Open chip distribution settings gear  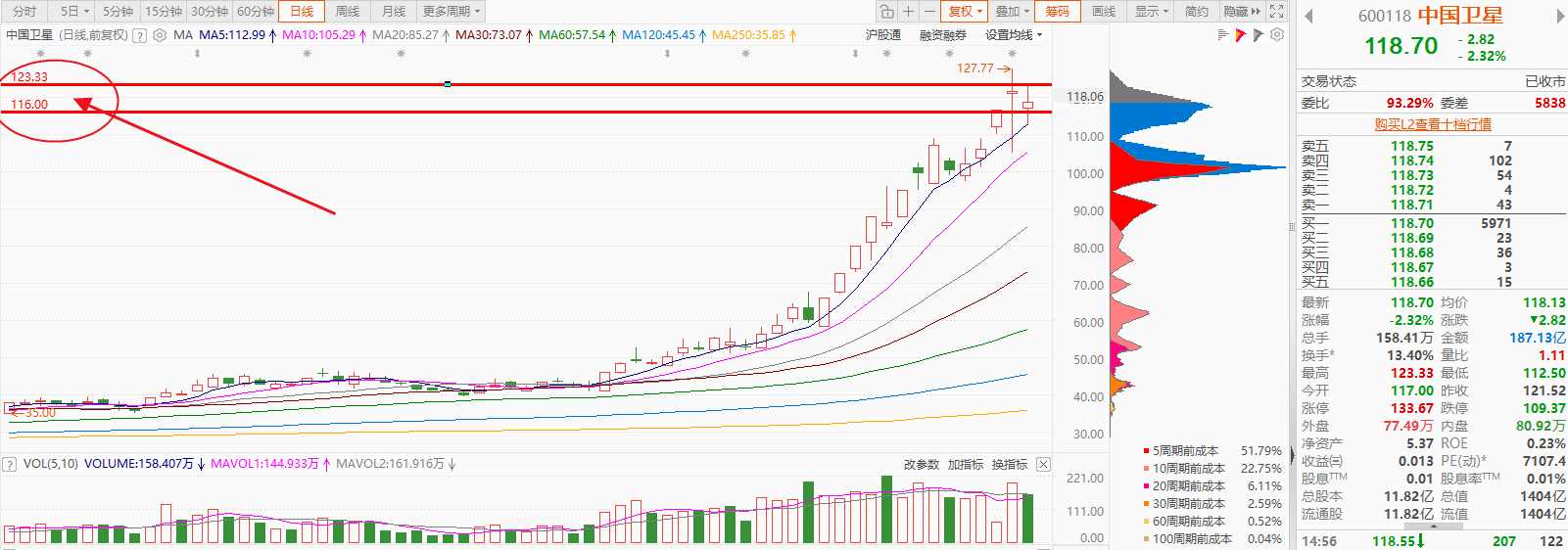[1277, 35]
